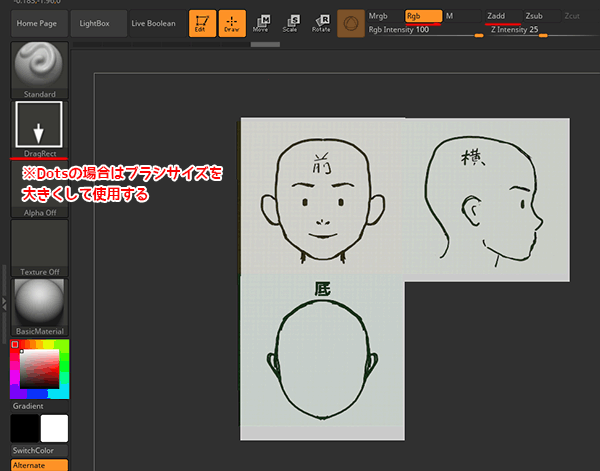
Task: Open the Standard brush picker
Action: [39, 69]
